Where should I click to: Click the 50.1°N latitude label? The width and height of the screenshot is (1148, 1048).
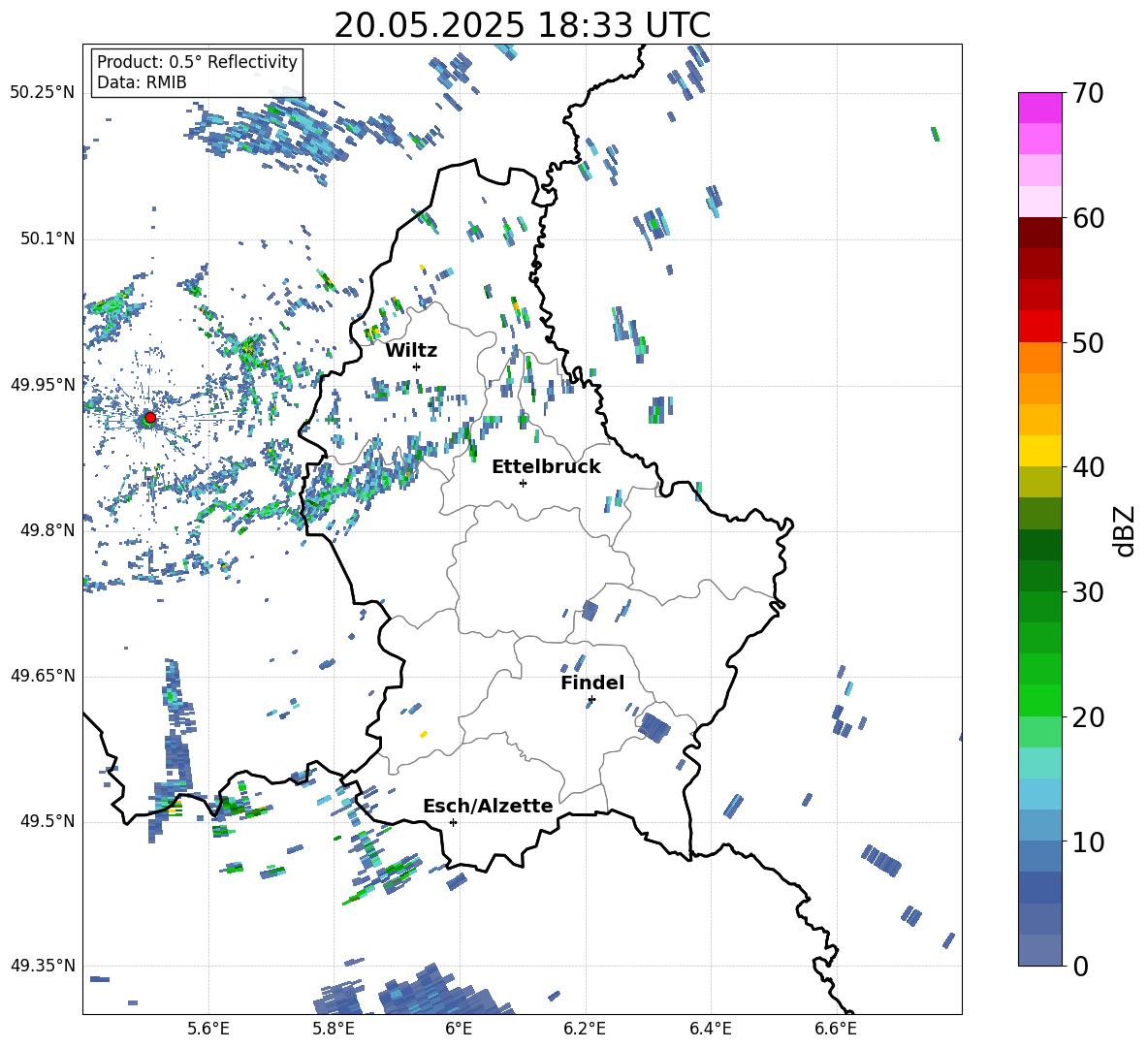point(47,239)
